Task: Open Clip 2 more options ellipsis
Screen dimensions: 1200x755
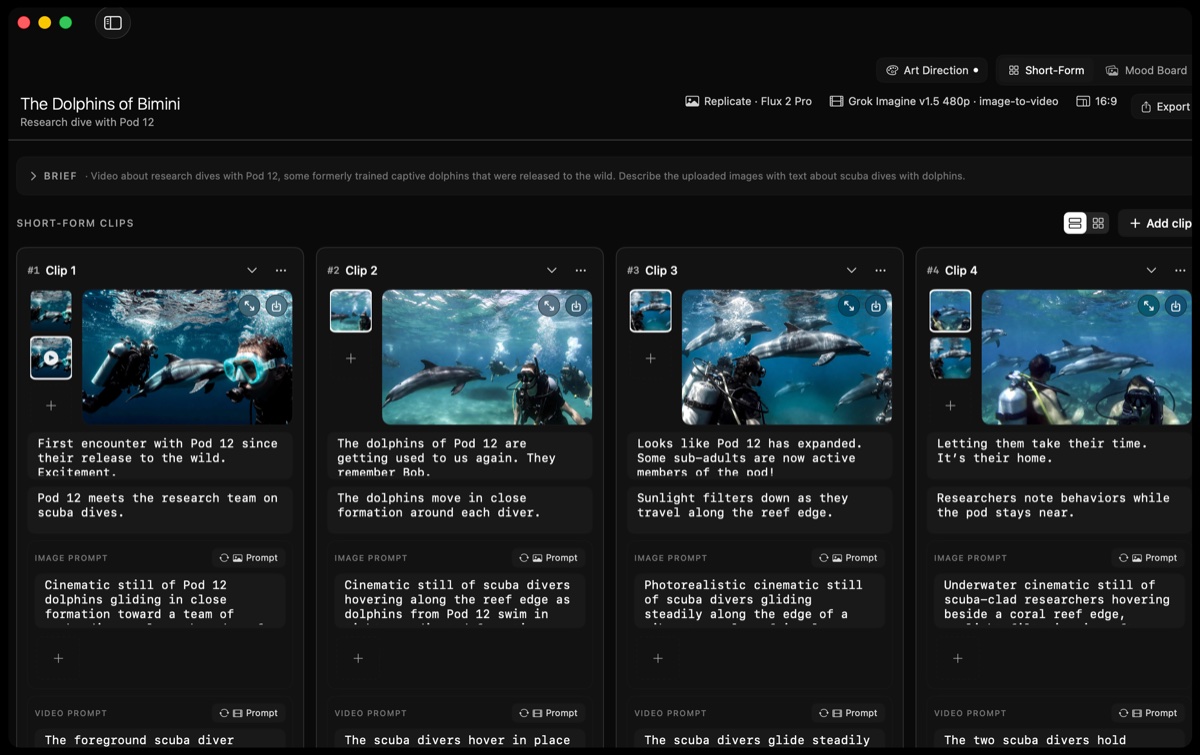Action: tap(581, 271)
